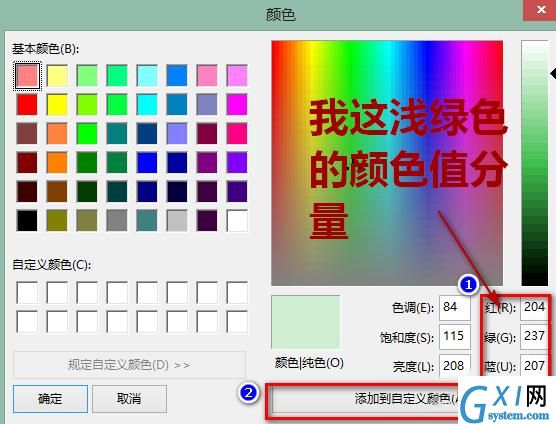
Task: Select the bright yellow basic color swatch
Action: pos(57,105)
